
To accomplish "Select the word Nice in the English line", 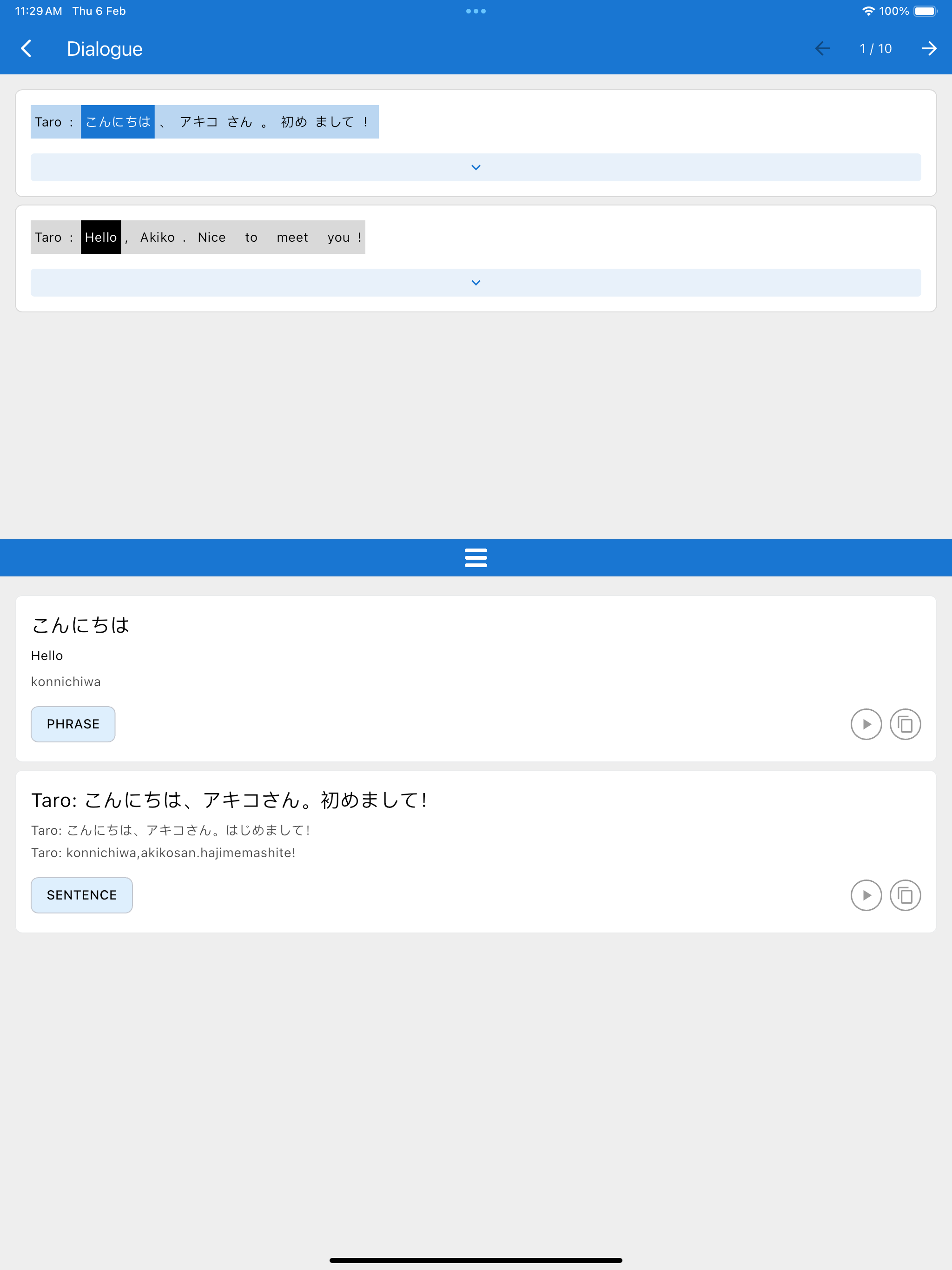I will click(212, 237).
